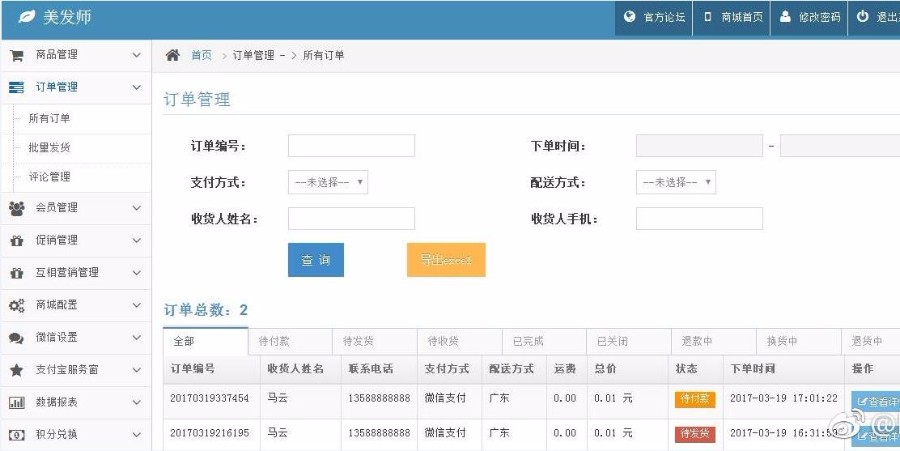This screenshot has width=900, height=451.
Task: Click the list icon beside 订单管理
Action: tap(17, 87)
